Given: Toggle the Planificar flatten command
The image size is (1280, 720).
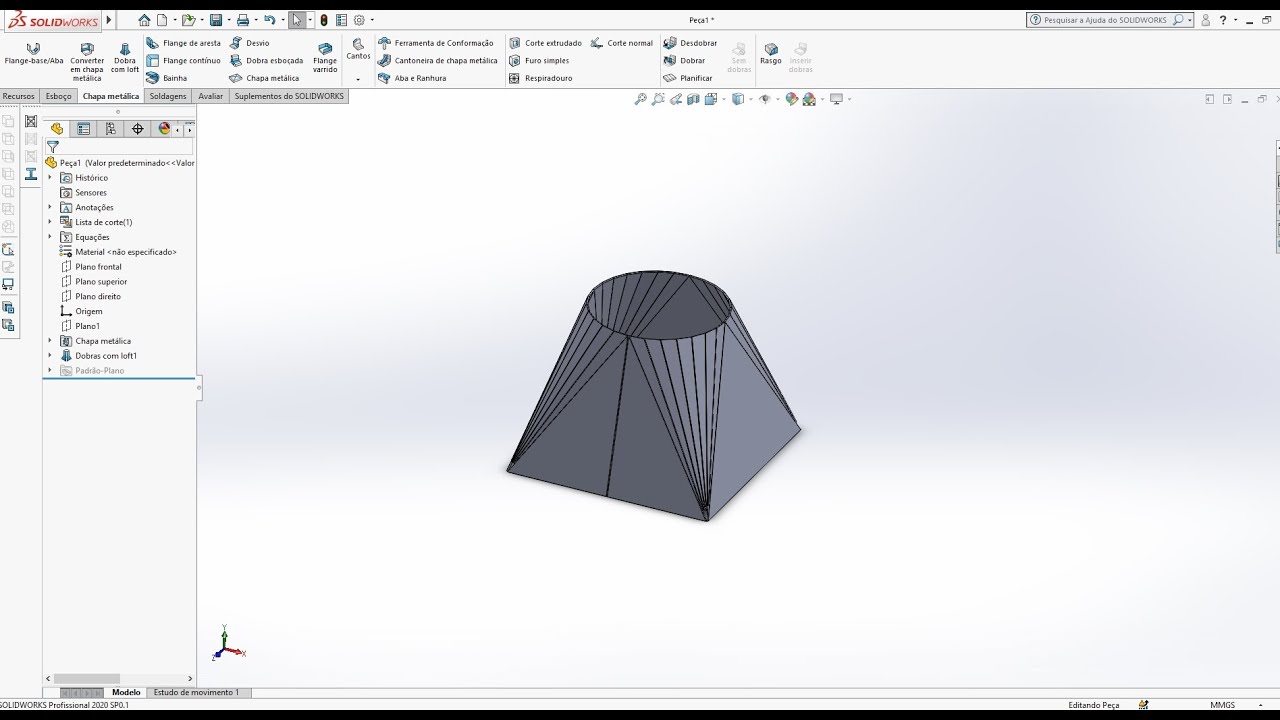Looking at the screenshot, I should point(688,78).
